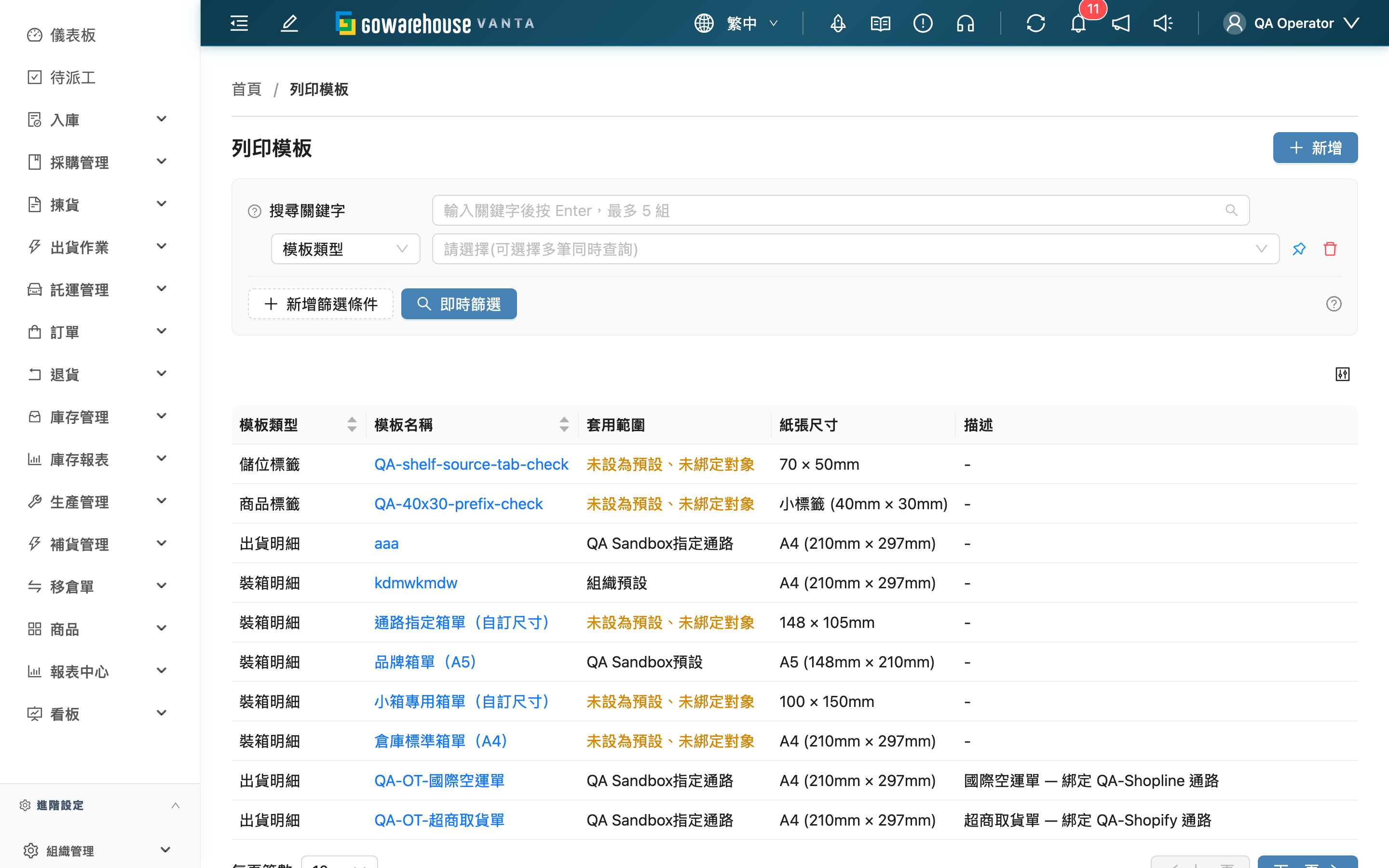The height and width of the screenshot is (868, 1389).
Task: Open the language globe selector
Action: point(736,24)
